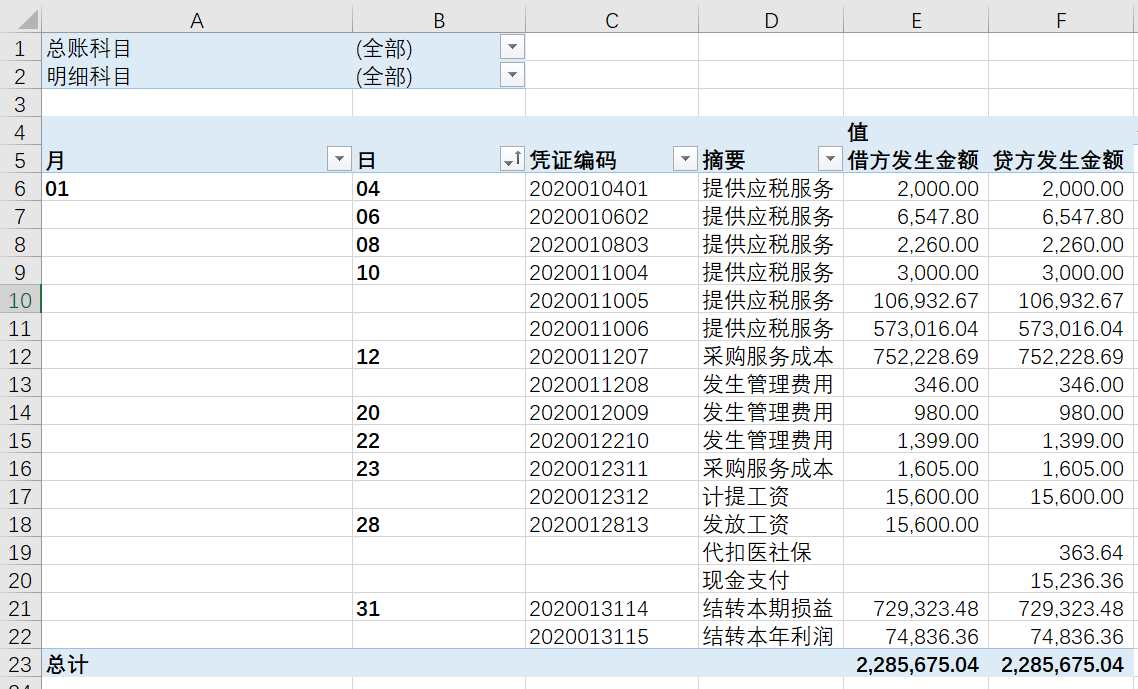Select column F header
1138x689 pixels.
(x=1061, y=20)
